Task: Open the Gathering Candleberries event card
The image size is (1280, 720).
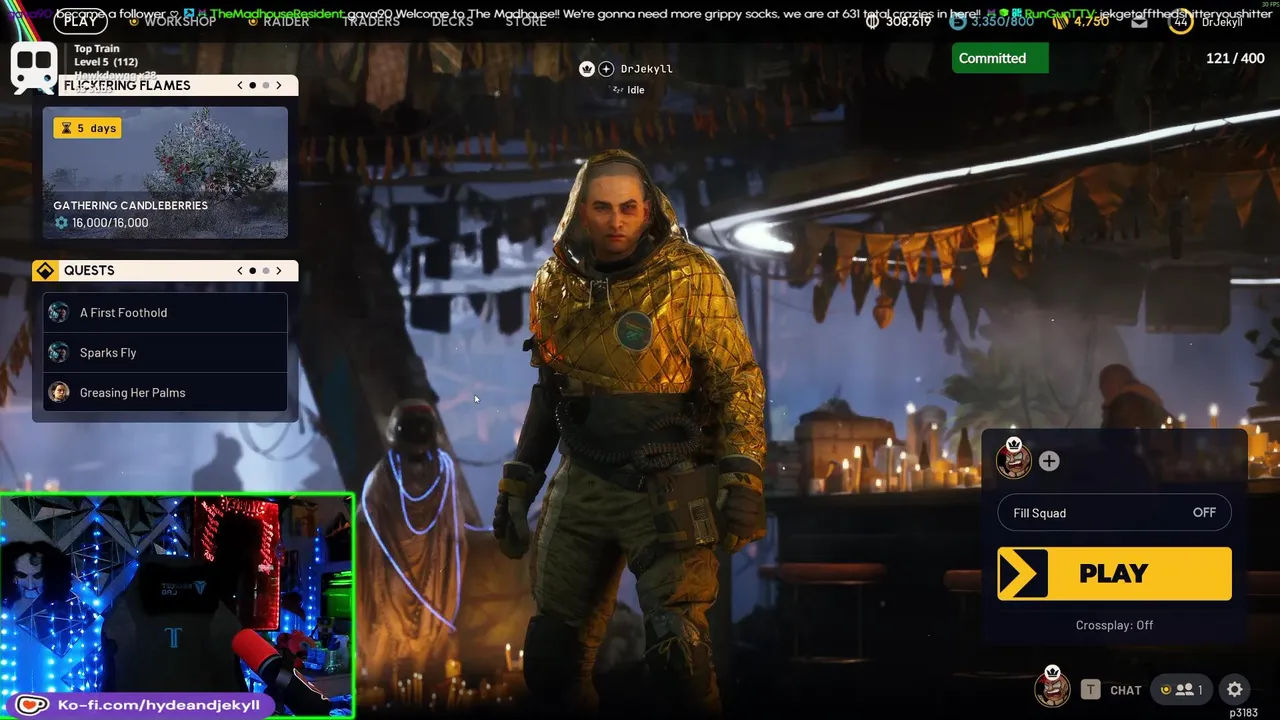Action: (165, 172)
